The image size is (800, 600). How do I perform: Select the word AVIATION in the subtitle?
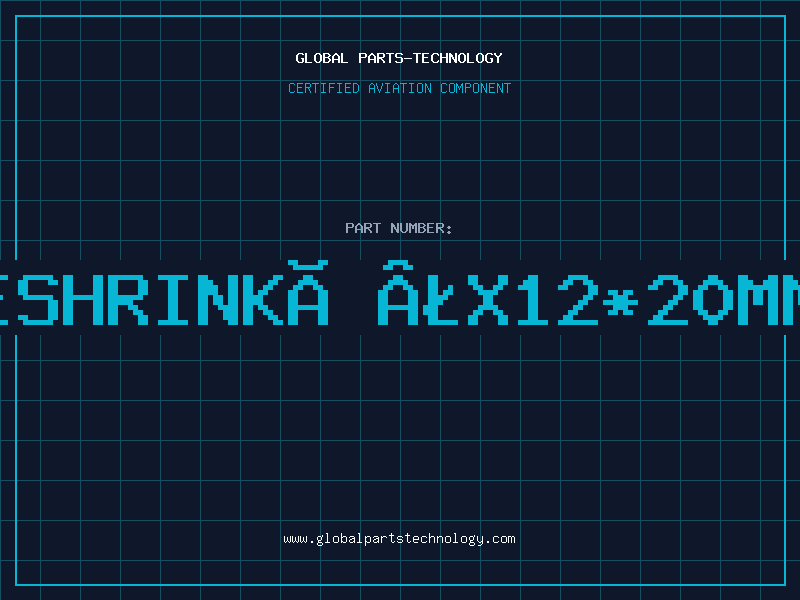(x=399, y=88)
